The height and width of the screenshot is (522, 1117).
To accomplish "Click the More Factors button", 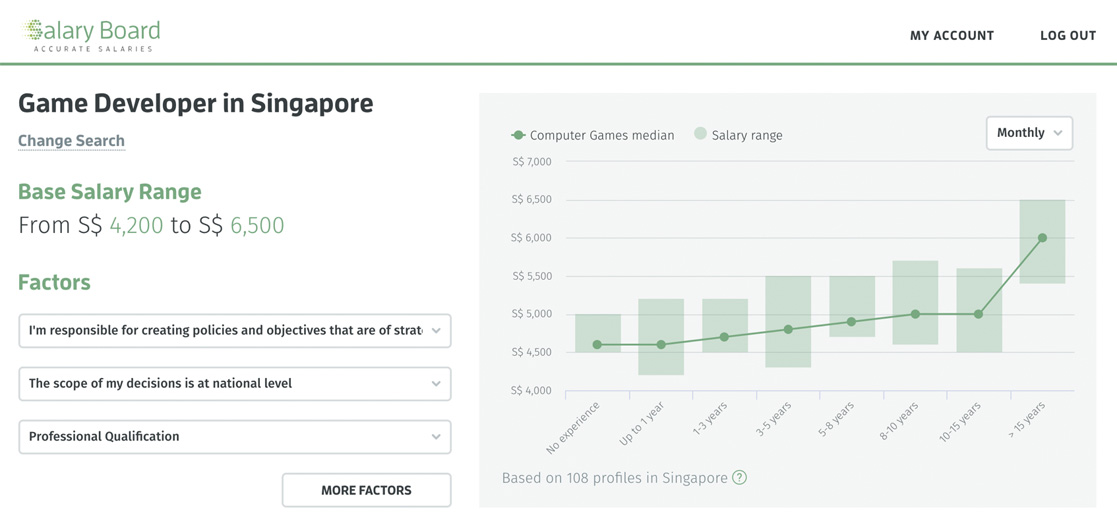I will [366, 490].
